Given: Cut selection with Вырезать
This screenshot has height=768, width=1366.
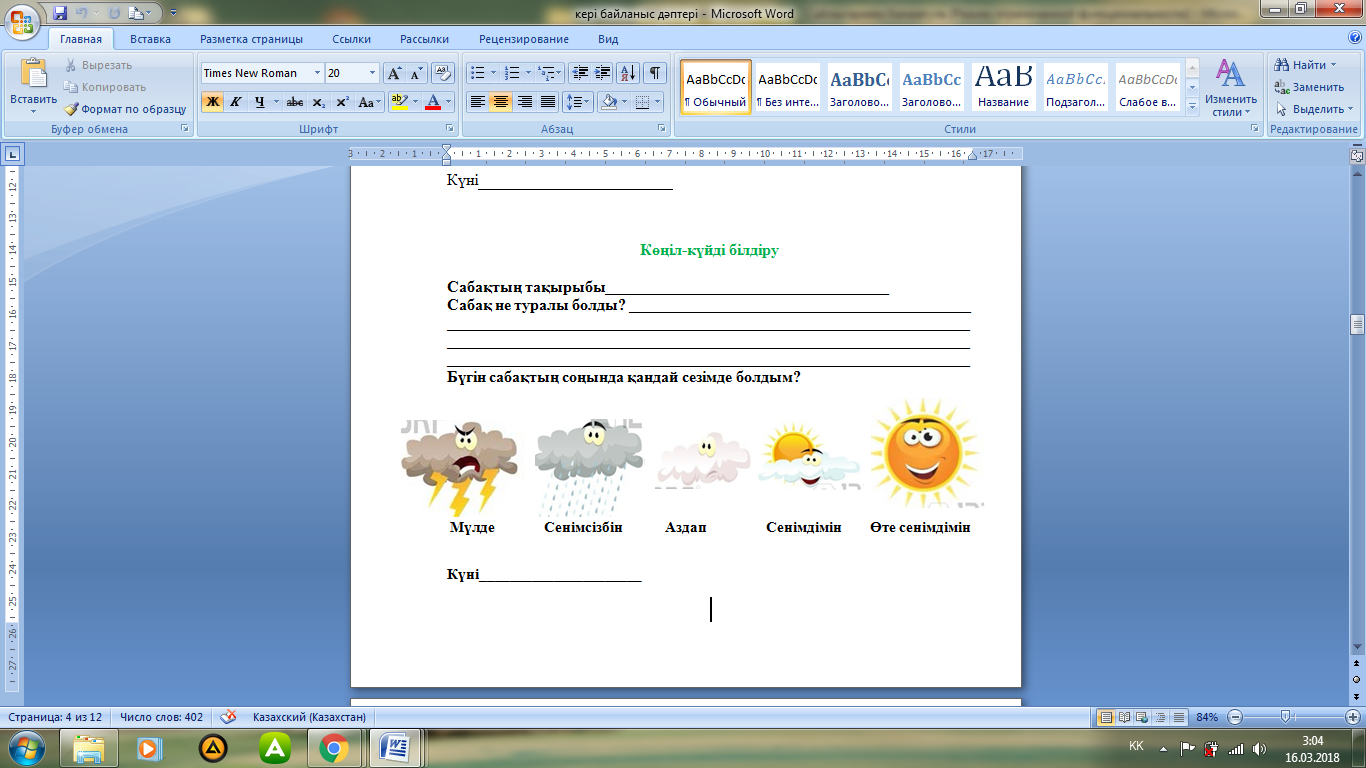Looking at the screenshot, I should [98, 65].
